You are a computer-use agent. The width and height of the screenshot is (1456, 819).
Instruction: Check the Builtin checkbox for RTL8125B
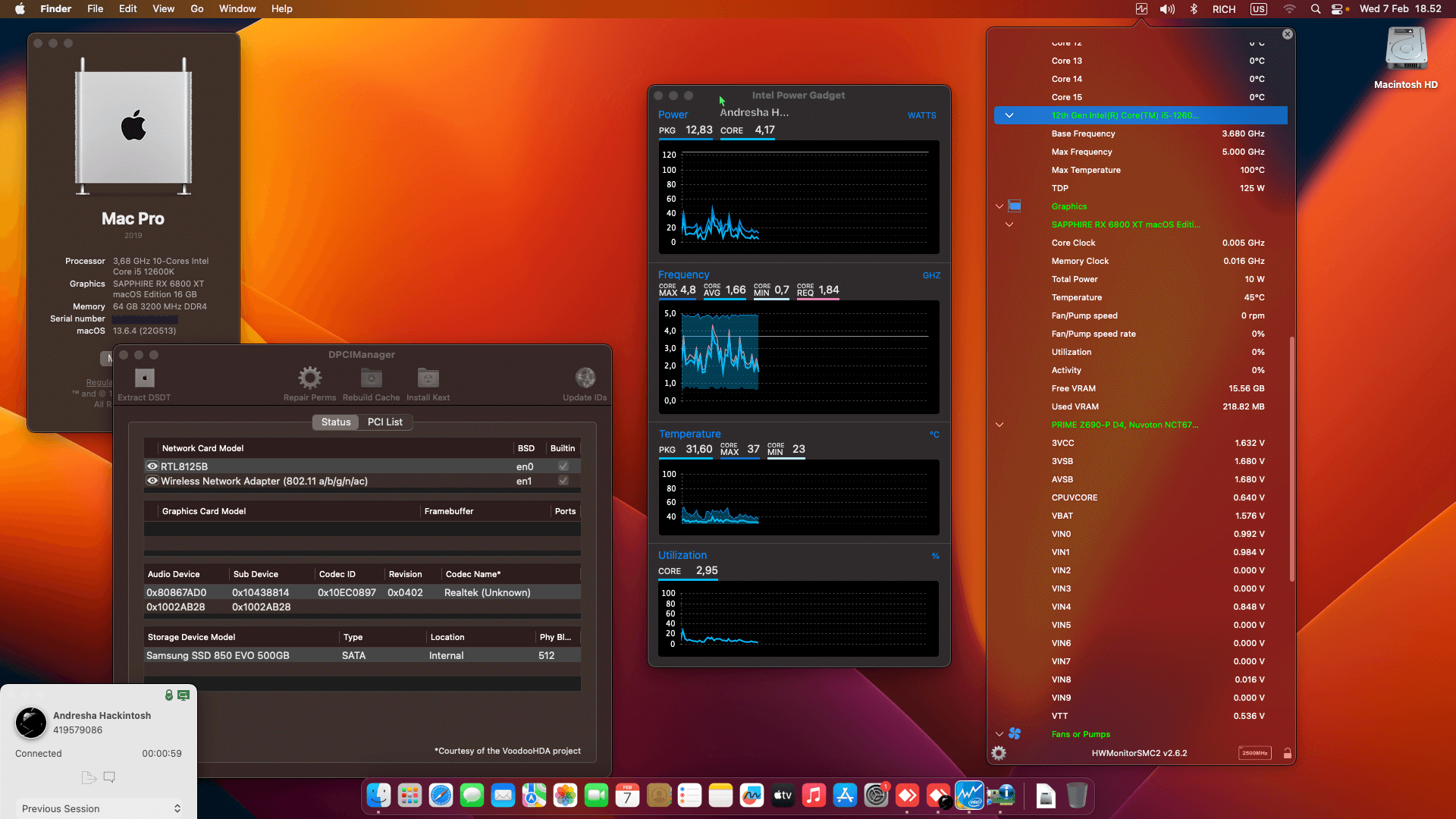pyautogui.click(x=562, y=466)
